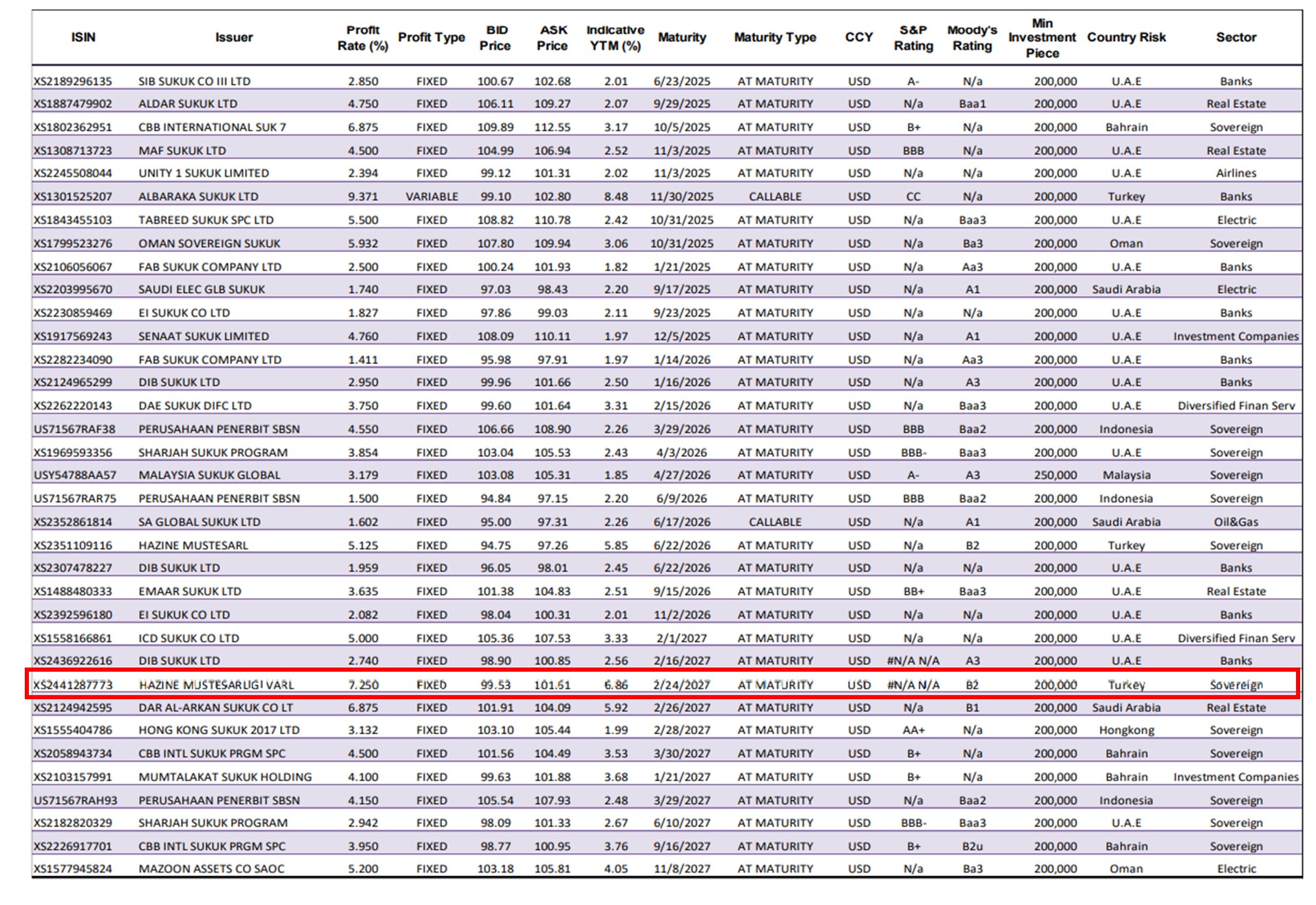This screenshot has width=1316, height=905.
Task: Select issuer TABREED SUKUK SPC LTD
Action: pyautogui.click(x=206, y=220)
